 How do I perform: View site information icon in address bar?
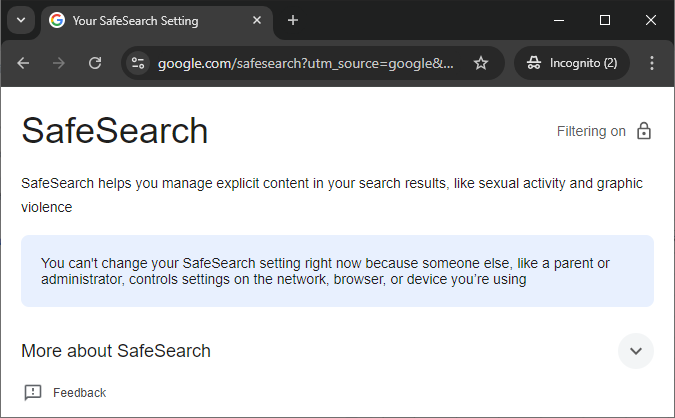tap(138, 63)
